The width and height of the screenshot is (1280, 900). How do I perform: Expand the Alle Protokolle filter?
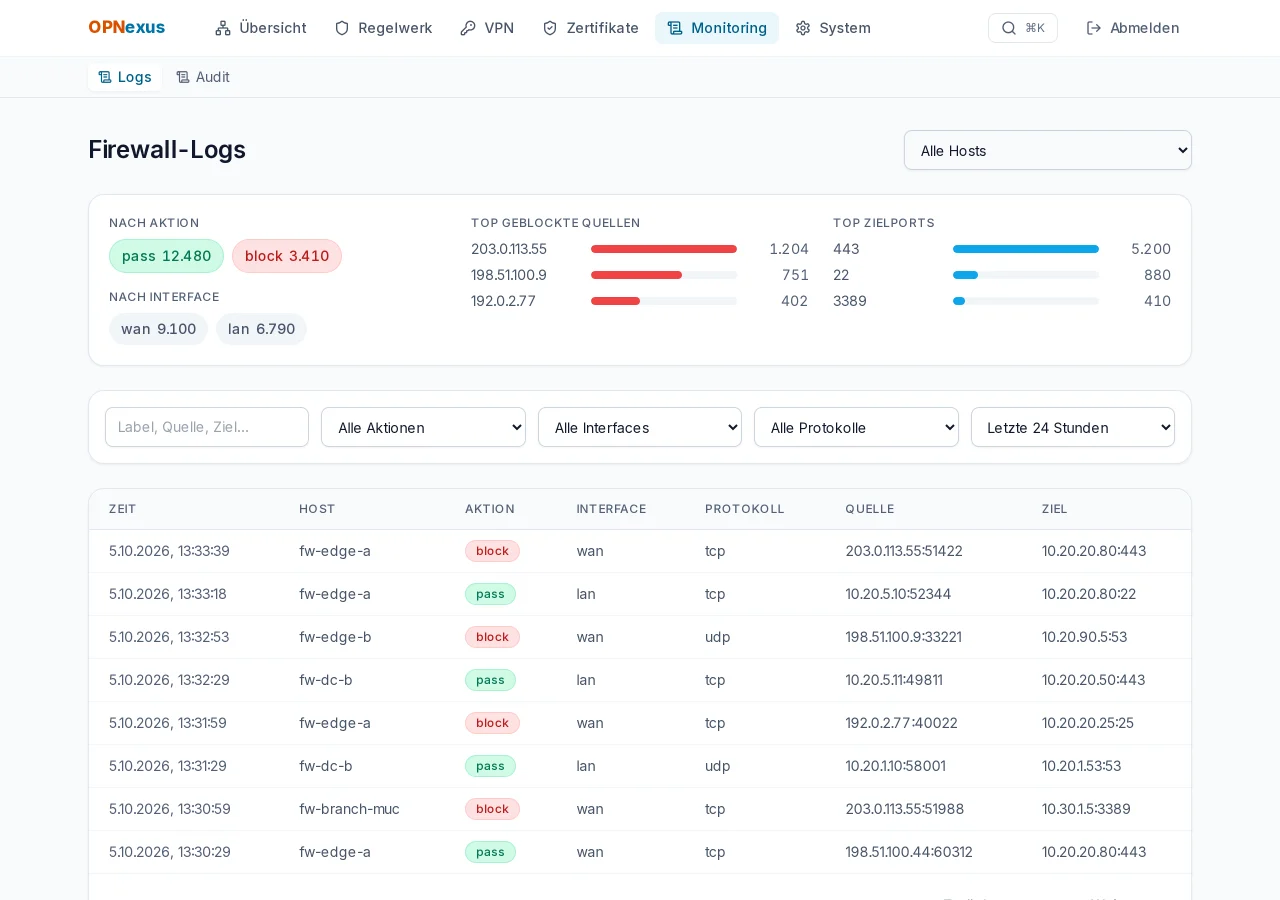tap(856, 427)
